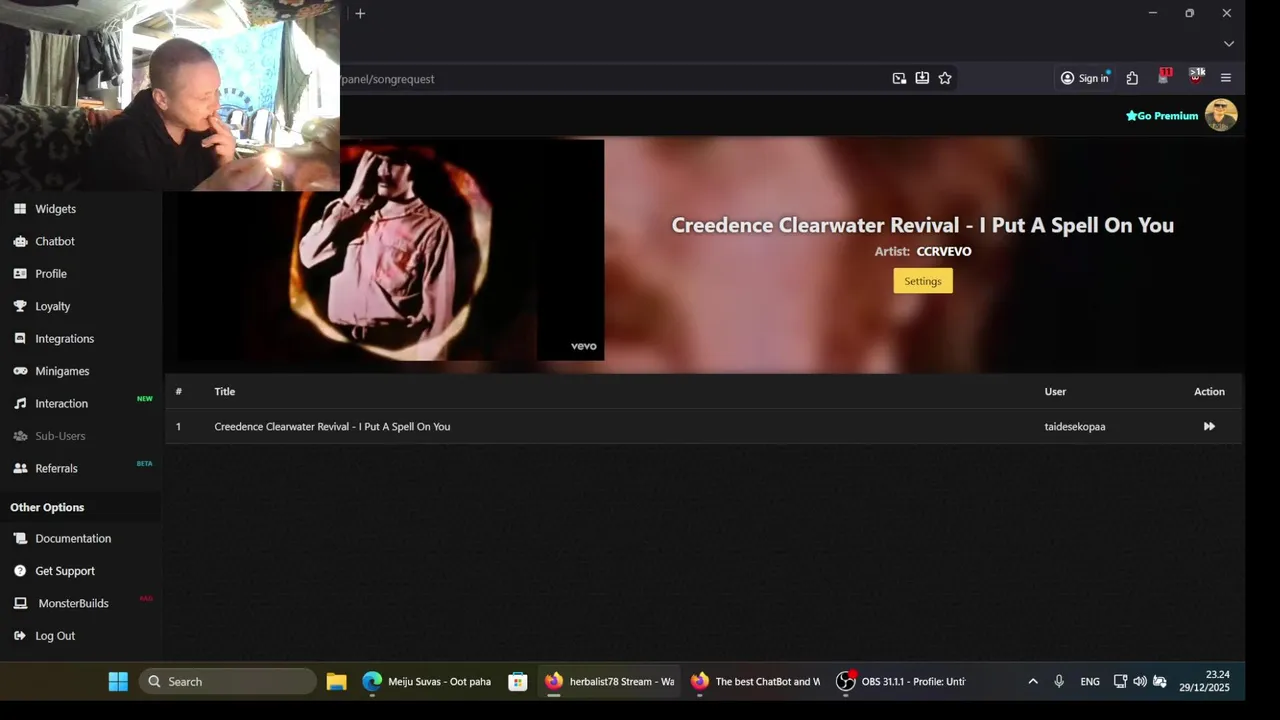
Task: Click the ENG language indicator
Action: (1090, 682)
